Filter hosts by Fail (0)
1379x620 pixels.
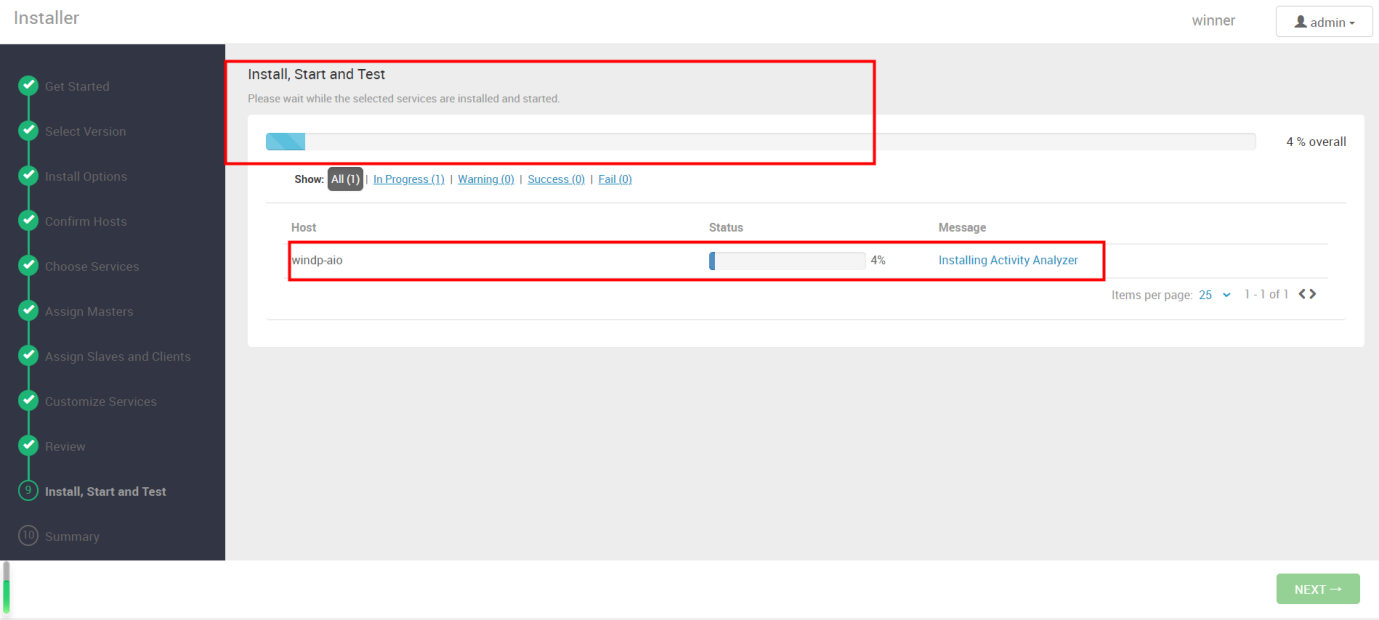coord(615,179)
